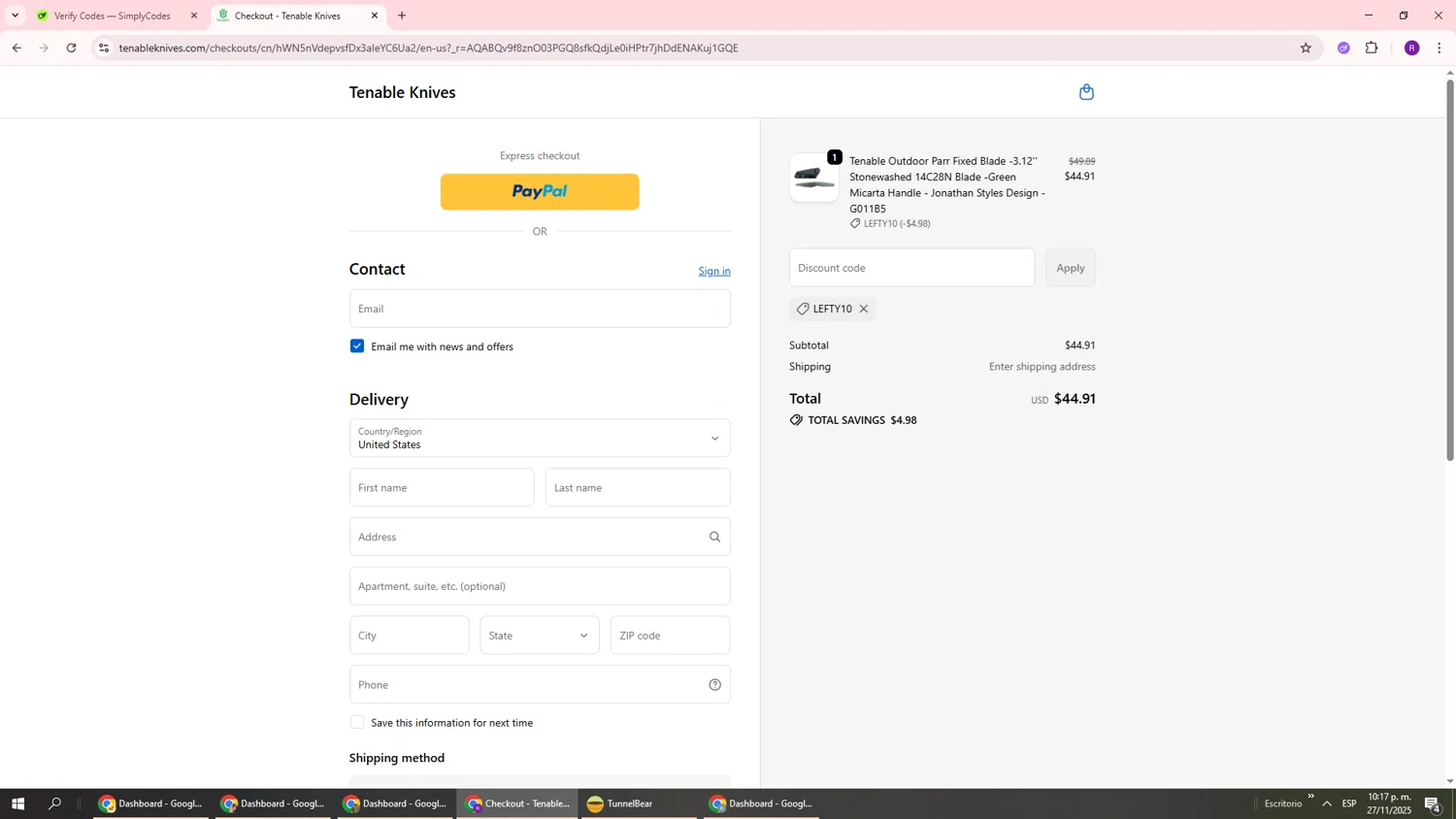Click the product thumbnail image
The width and height of the screenshot is (1456, 819).
pos(814,178)
